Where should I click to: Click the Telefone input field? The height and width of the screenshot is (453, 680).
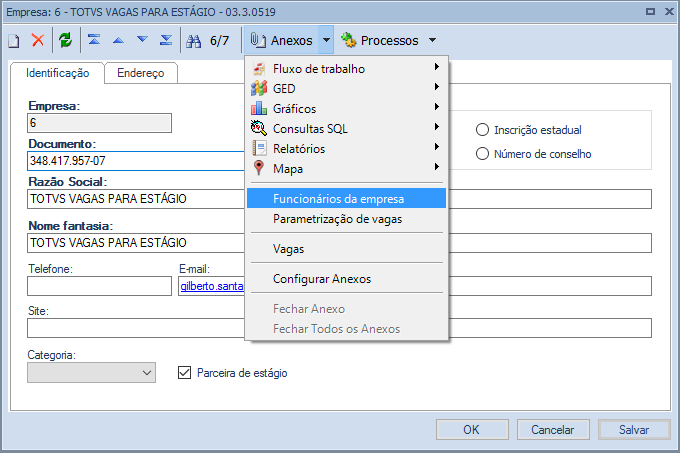click(x=99, y=286)
